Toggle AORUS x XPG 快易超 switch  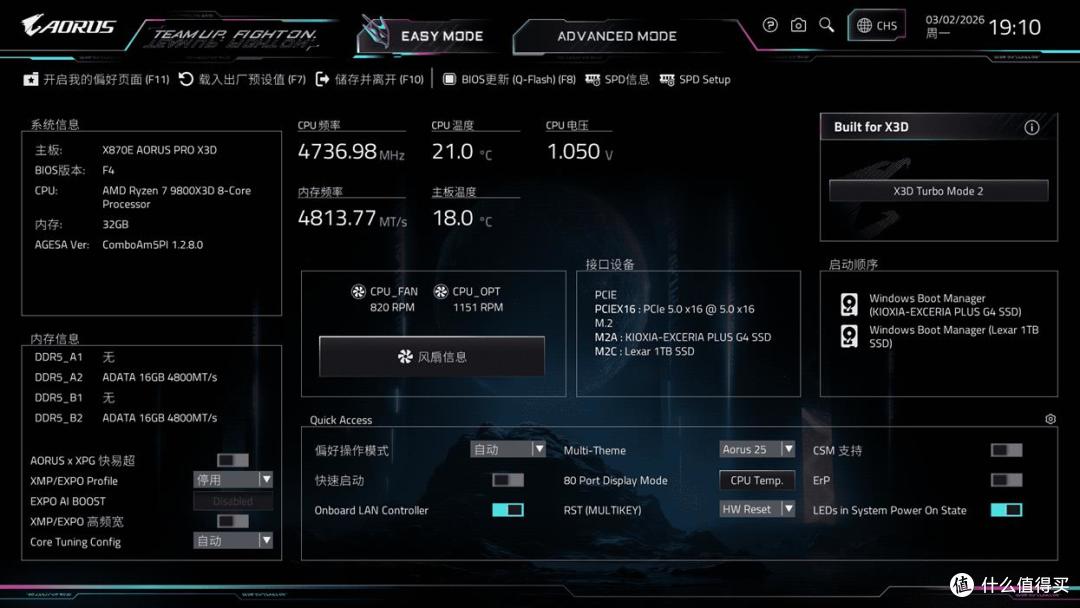pyautogui.click(x=233, y=460)
